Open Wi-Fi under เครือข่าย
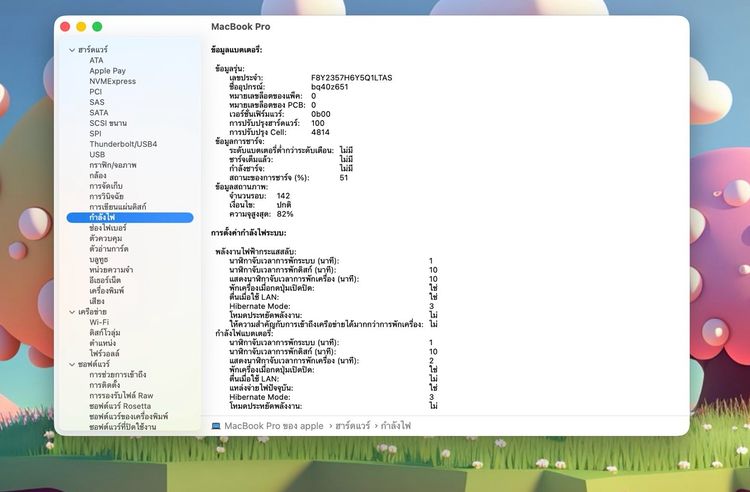The width and height of the screenshot is (750, 492). [99, 322]
